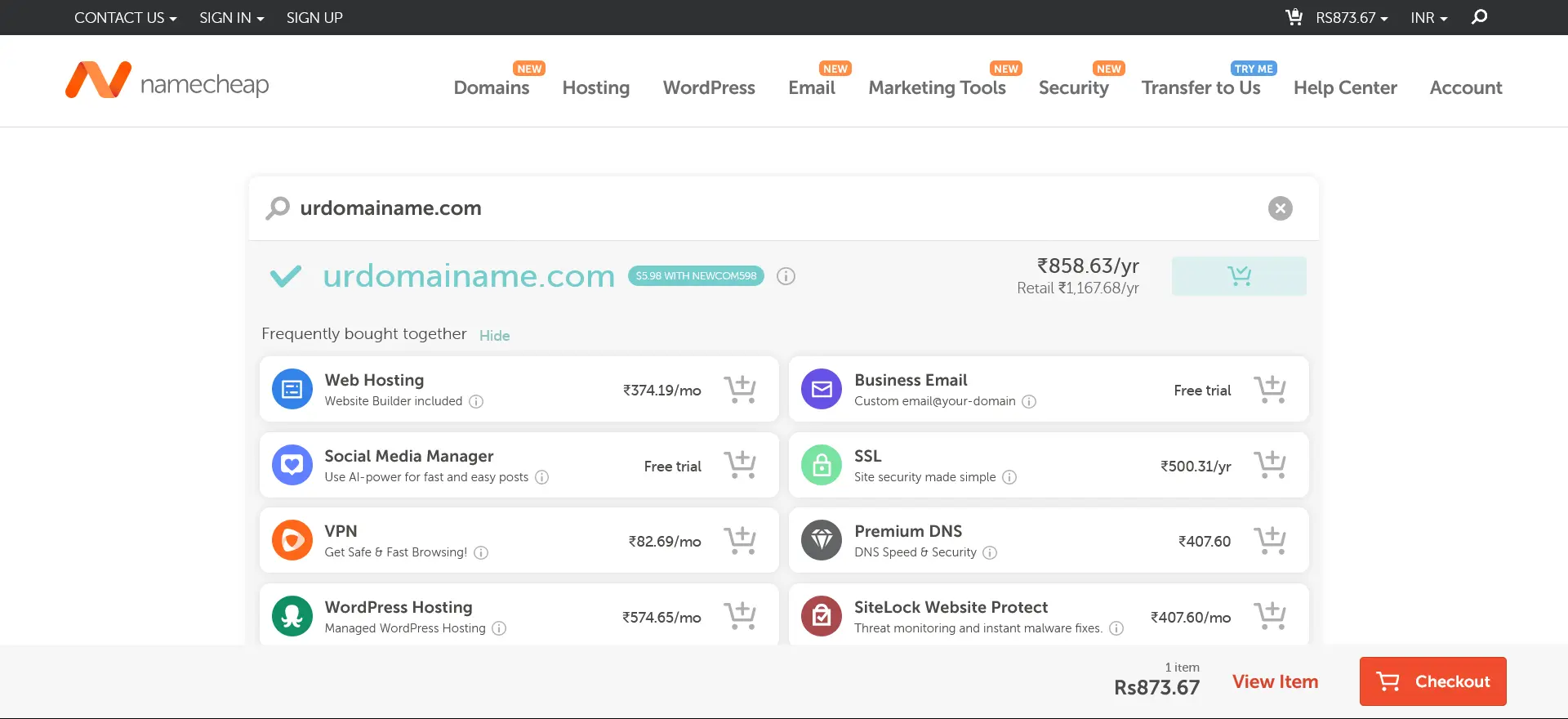The height and width of the screenshot is (719, 1568).
Task: Click the ₹858.63/yr price text
Action: point(1088,266)
